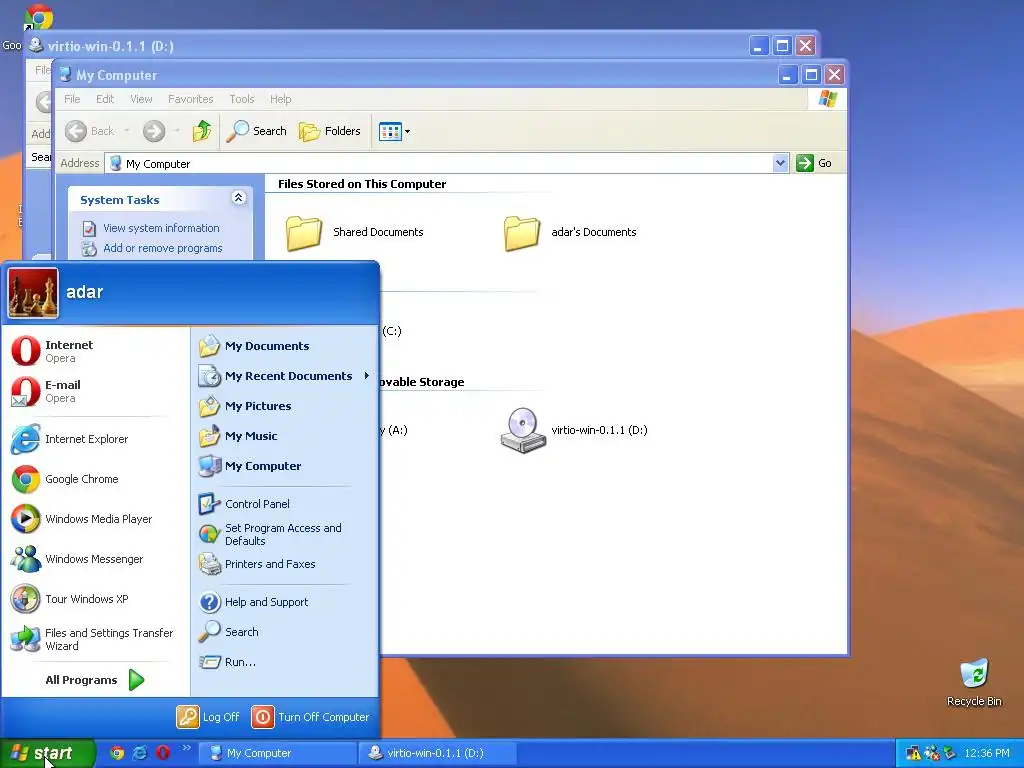This screenshot has height=768, width=1024.
Task: Click the Log Off button
Action: coord(208,717)
